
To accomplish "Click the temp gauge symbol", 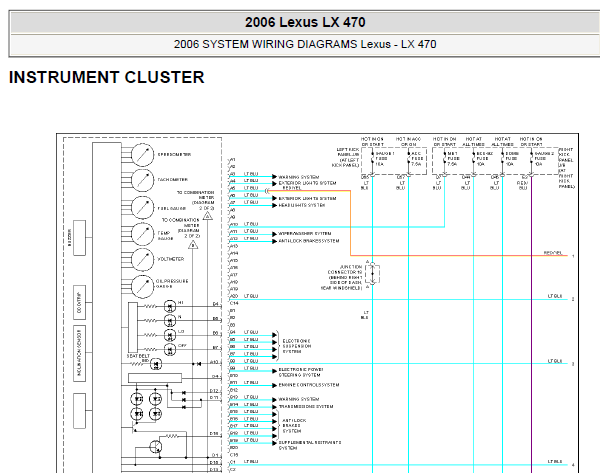I will click(x=142, y=234).
